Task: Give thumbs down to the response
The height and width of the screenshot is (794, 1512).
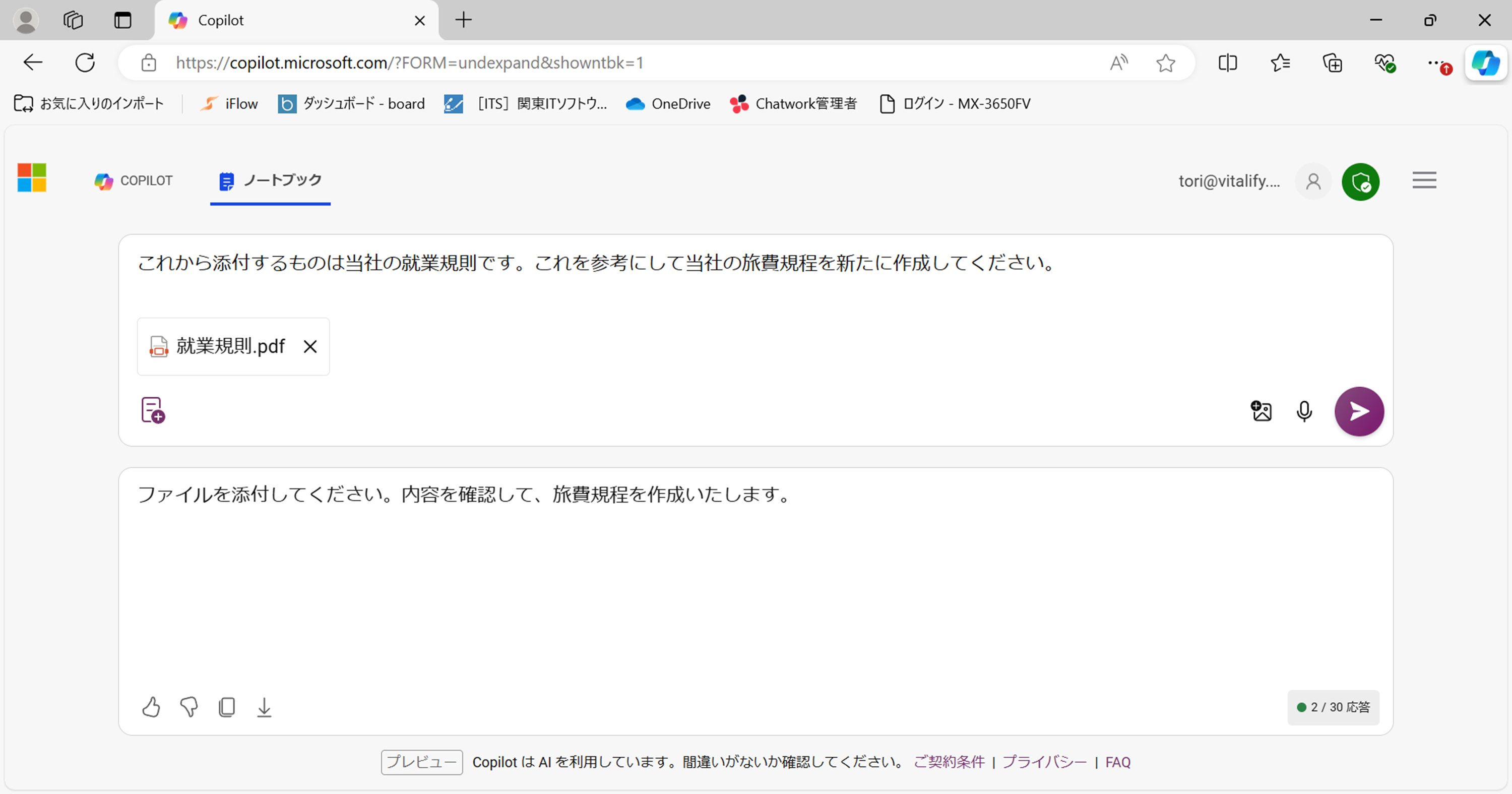Action: coord(188,707)
